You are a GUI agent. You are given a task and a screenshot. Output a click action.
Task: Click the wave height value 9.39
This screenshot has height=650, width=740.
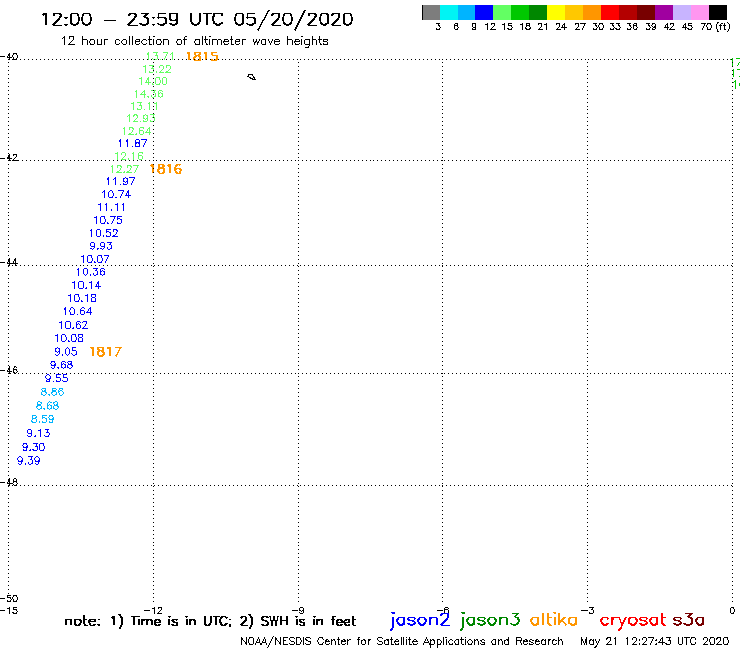click(29, 461)
